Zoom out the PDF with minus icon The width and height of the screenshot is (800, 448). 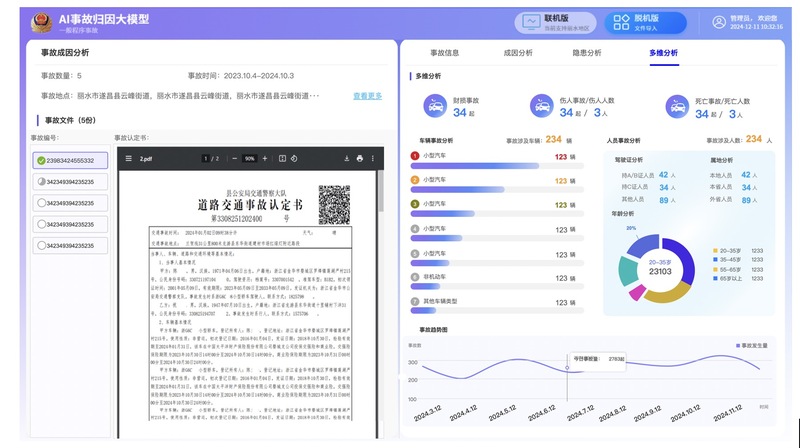(x=235, y=159)
